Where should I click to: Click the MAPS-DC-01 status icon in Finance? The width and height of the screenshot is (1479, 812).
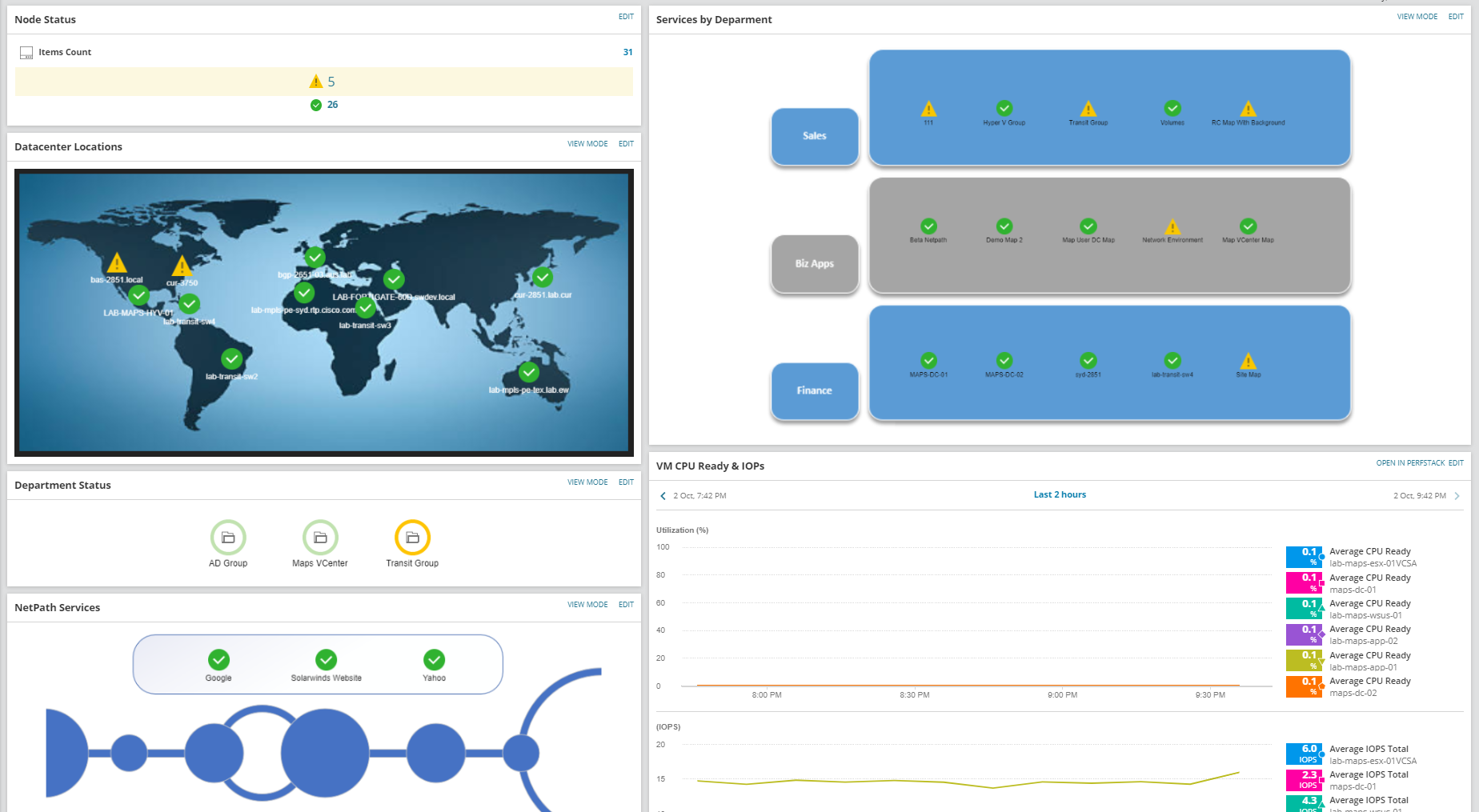928,361
